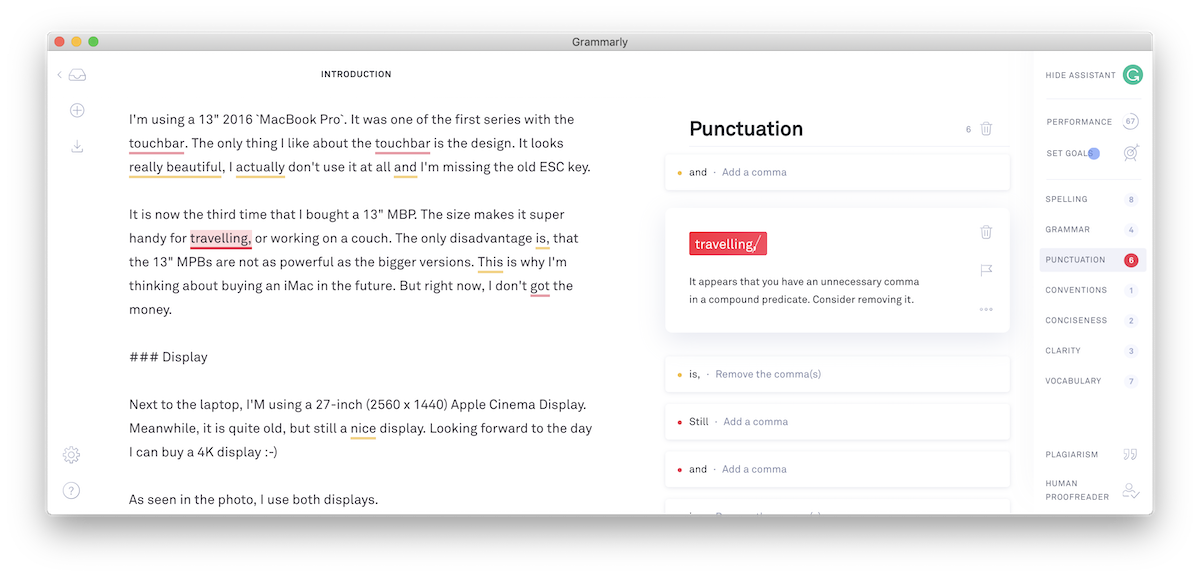Click the quotation mark icon beside Plagiarism
Viewport: 1200px width, 577px height.
point(1131,454)
